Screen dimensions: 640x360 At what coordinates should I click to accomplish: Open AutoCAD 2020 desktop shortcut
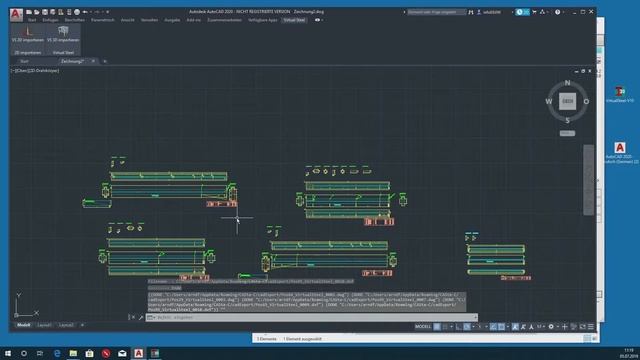click(x=620, y=153)
